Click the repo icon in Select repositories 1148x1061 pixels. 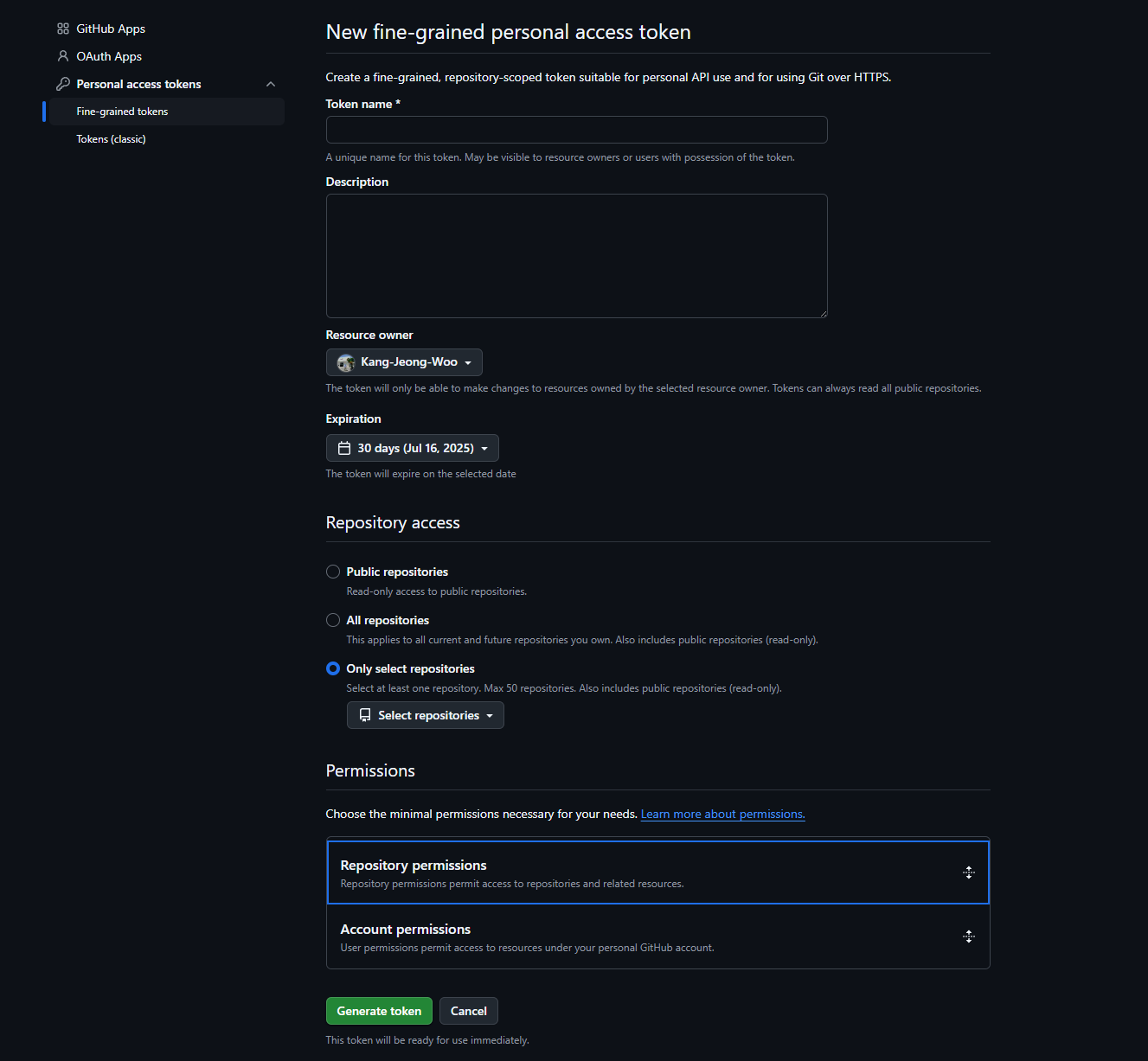[x=365, y=715]
